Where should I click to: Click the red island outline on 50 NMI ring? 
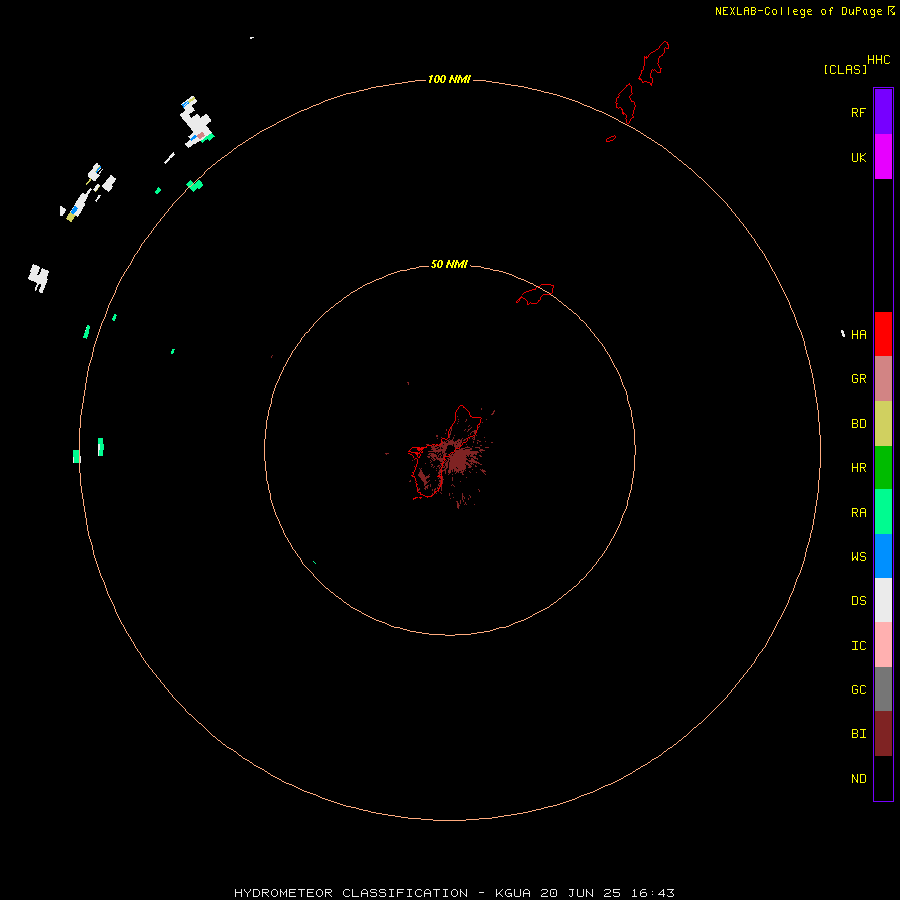click(x=536, y=293)
